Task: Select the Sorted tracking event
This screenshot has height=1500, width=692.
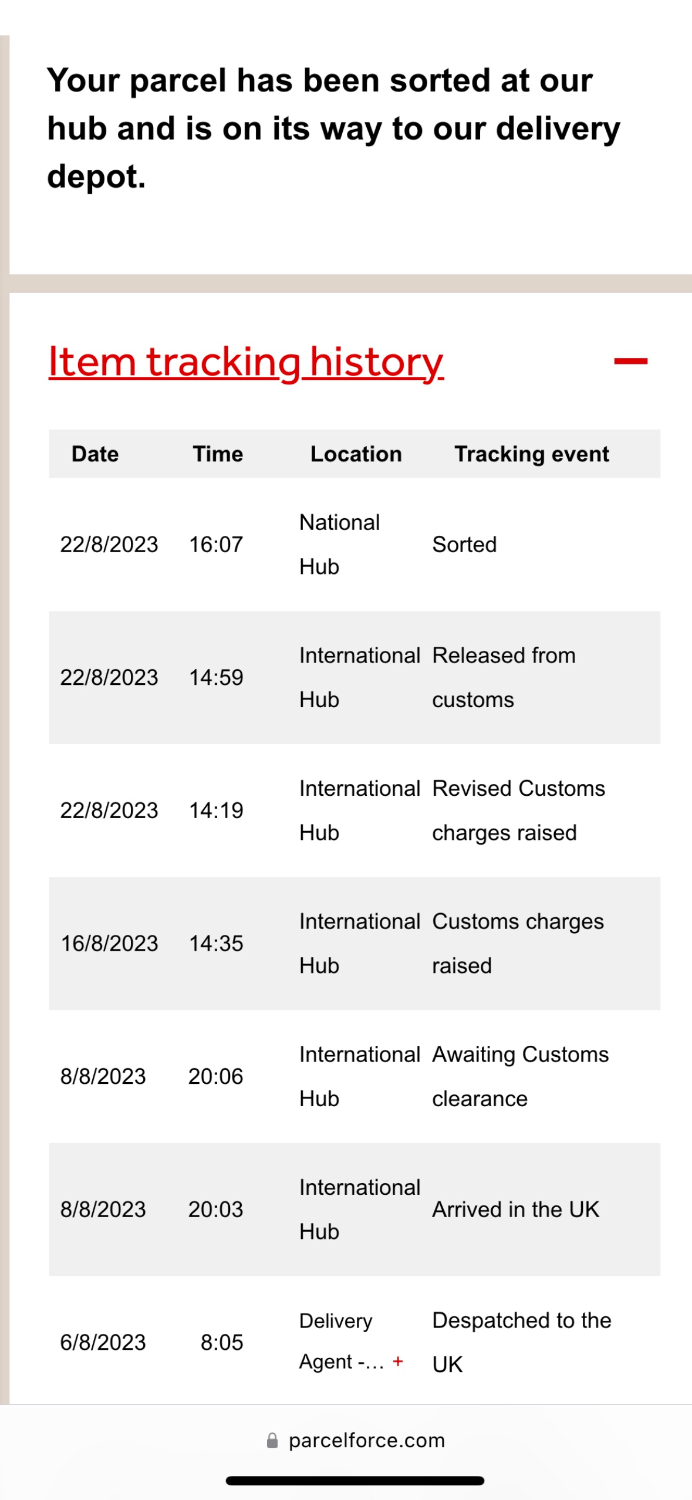Action: coord(464,545)
